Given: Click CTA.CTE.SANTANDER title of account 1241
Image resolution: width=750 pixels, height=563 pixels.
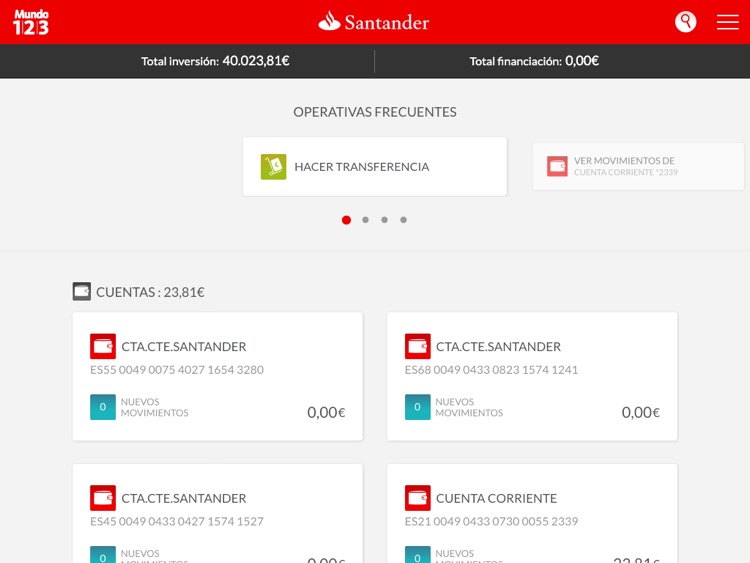Looking at the screenshot, I should click(x=498, y=347).
